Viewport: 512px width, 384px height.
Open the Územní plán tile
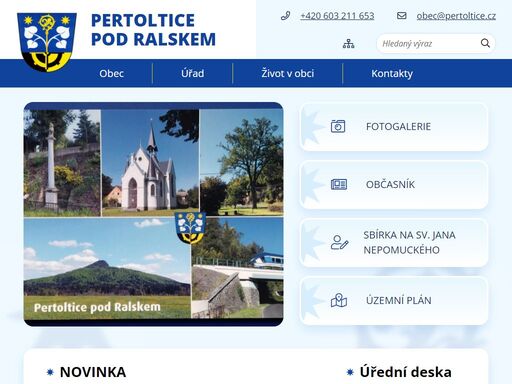394,301
